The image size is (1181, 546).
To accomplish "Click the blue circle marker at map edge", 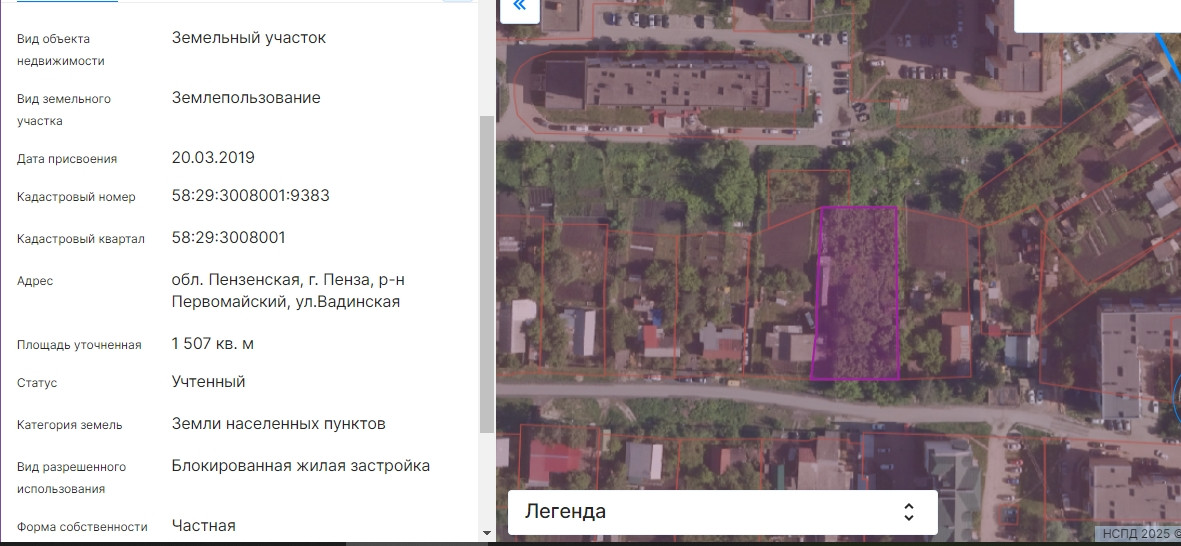I will point(1176,397).
